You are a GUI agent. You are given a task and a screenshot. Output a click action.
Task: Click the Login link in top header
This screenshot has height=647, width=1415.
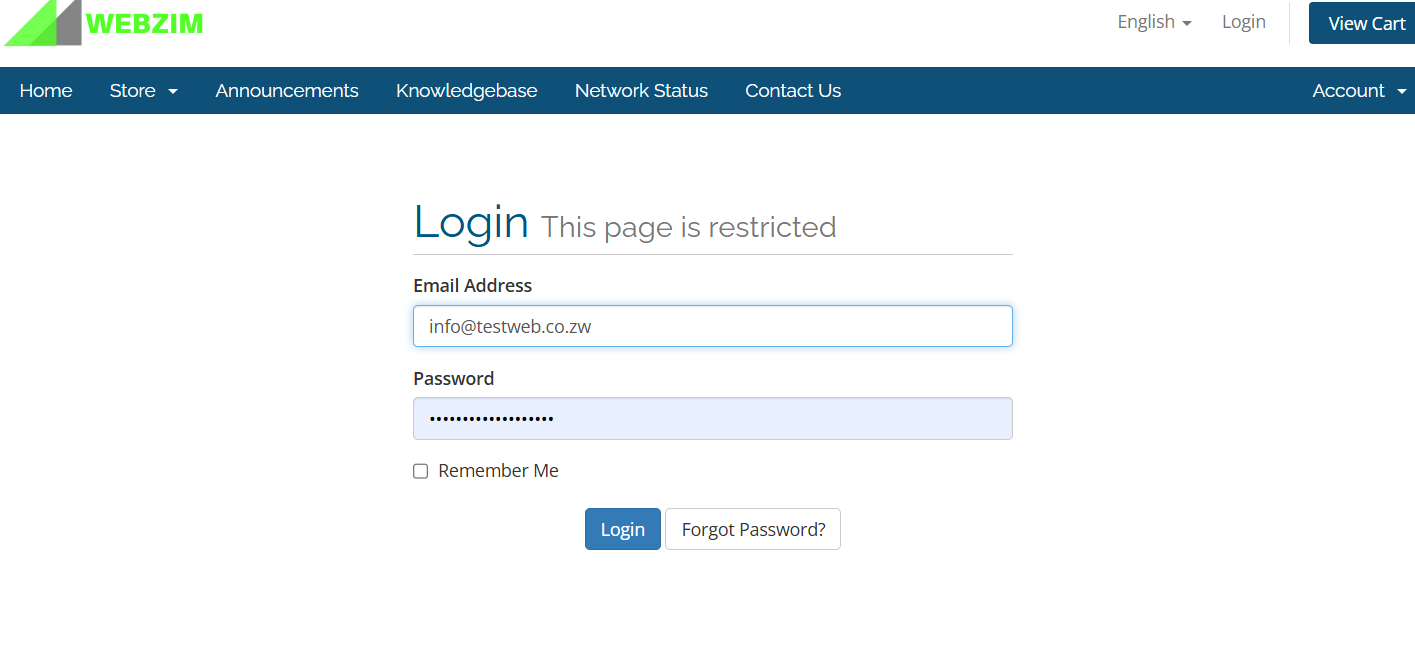pyautogui.click(x=1244, y=22)
